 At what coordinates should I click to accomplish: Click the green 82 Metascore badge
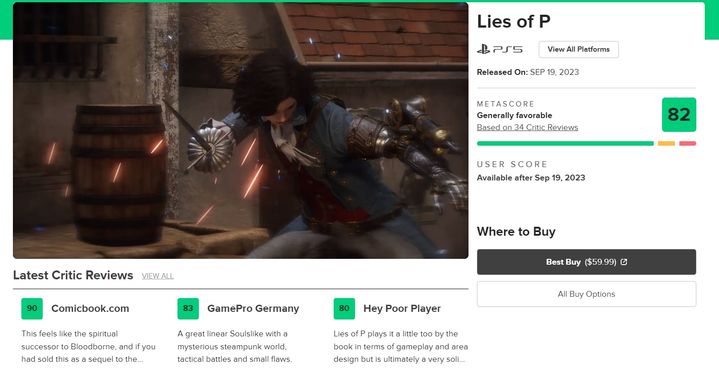click(679, 115)
